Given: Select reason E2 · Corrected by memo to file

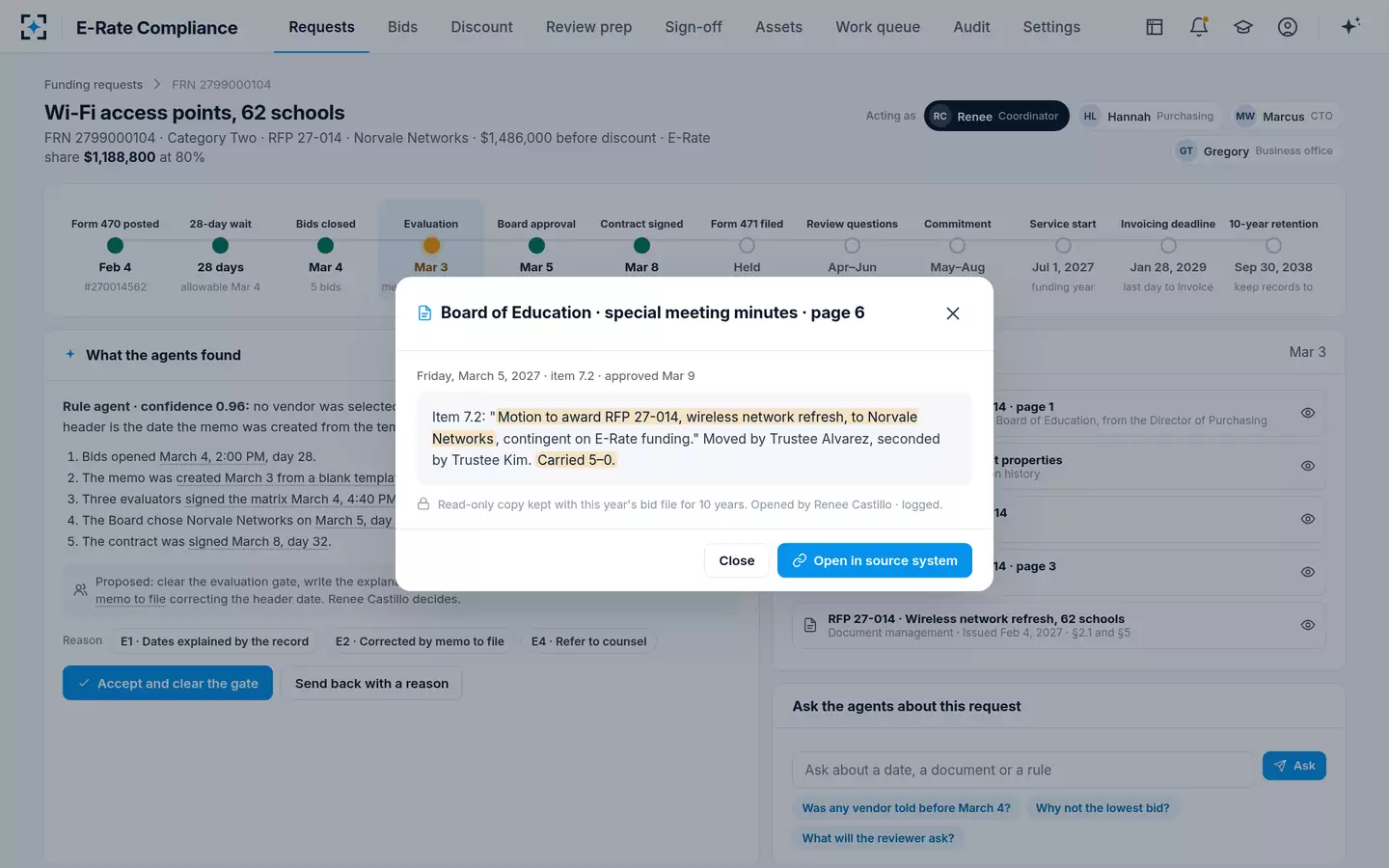Looking at the screenshot, I should (x=420, y=641).
